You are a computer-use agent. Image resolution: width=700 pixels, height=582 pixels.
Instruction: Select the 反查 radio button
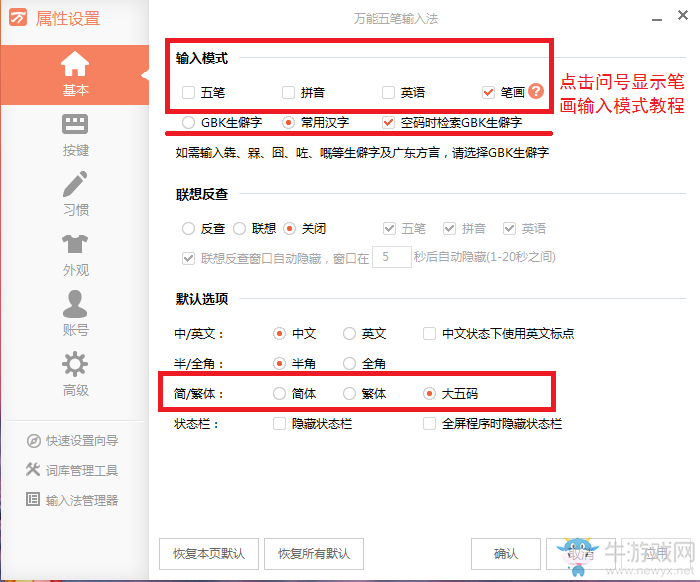point(188,229)
